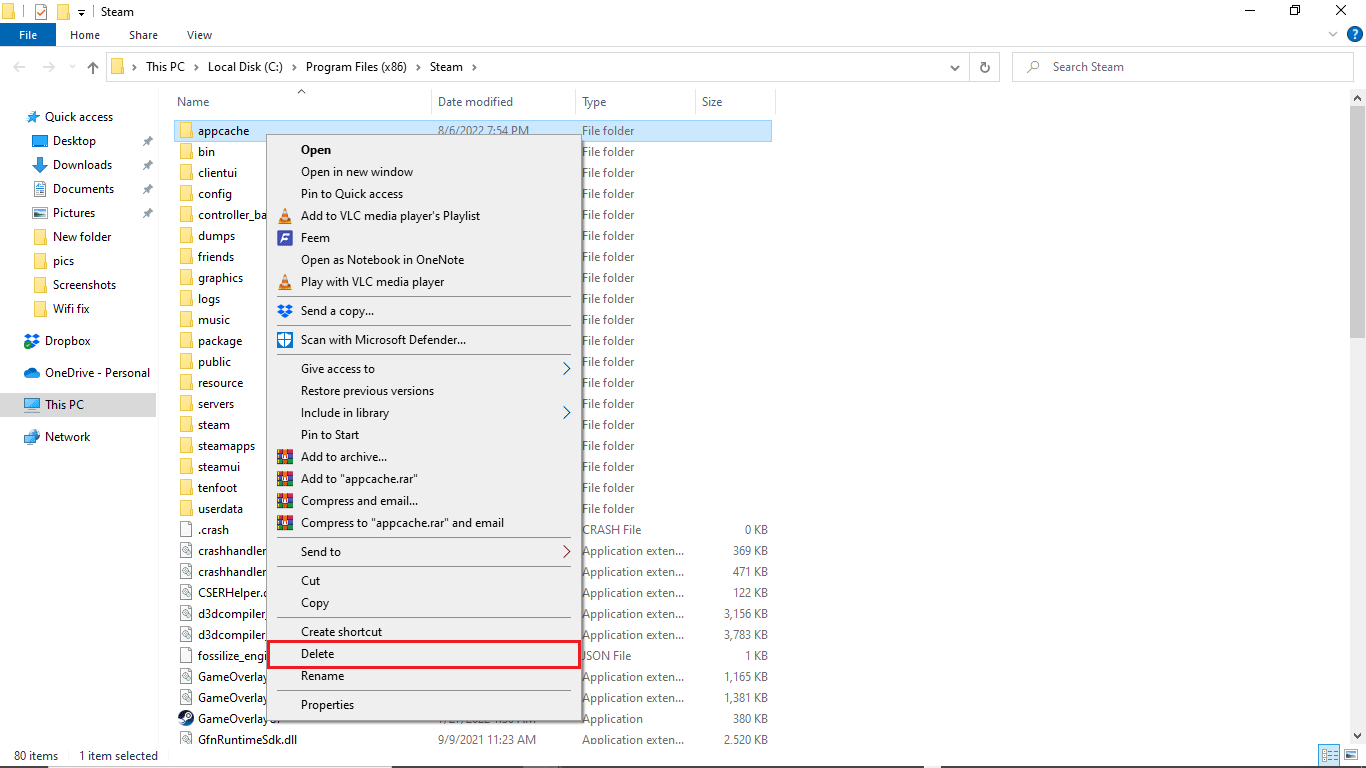Click the This PC monitor icon in sidebar

click(x=32, y=405)
